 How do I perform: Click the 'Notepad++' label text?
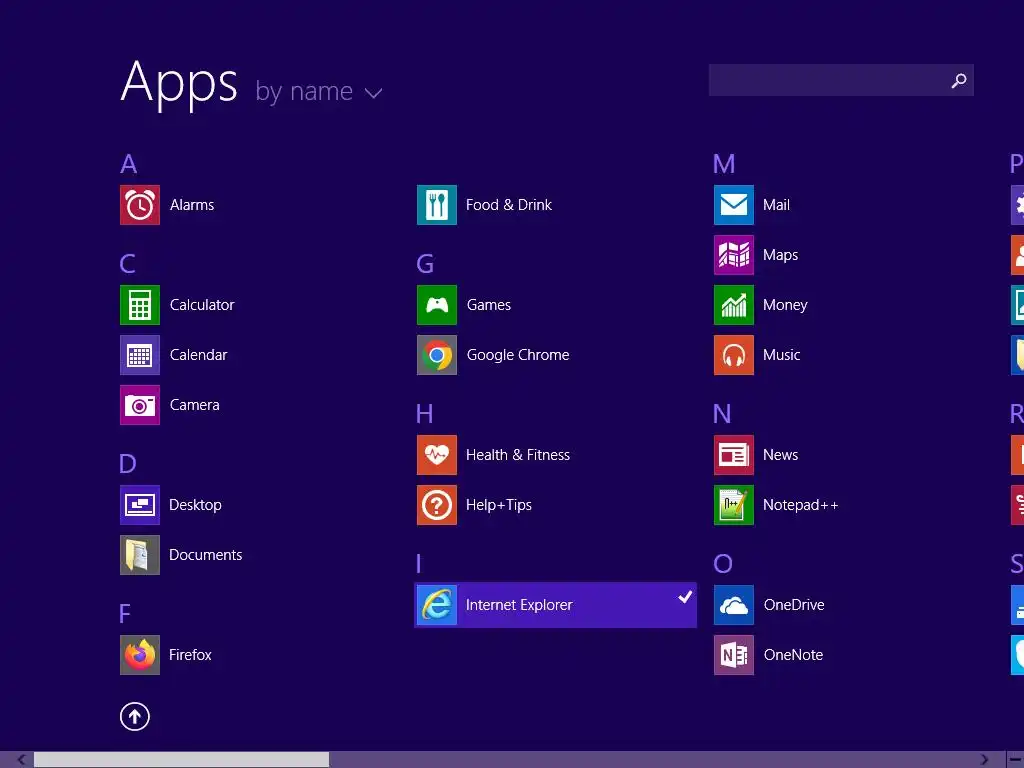coord(801,505)
